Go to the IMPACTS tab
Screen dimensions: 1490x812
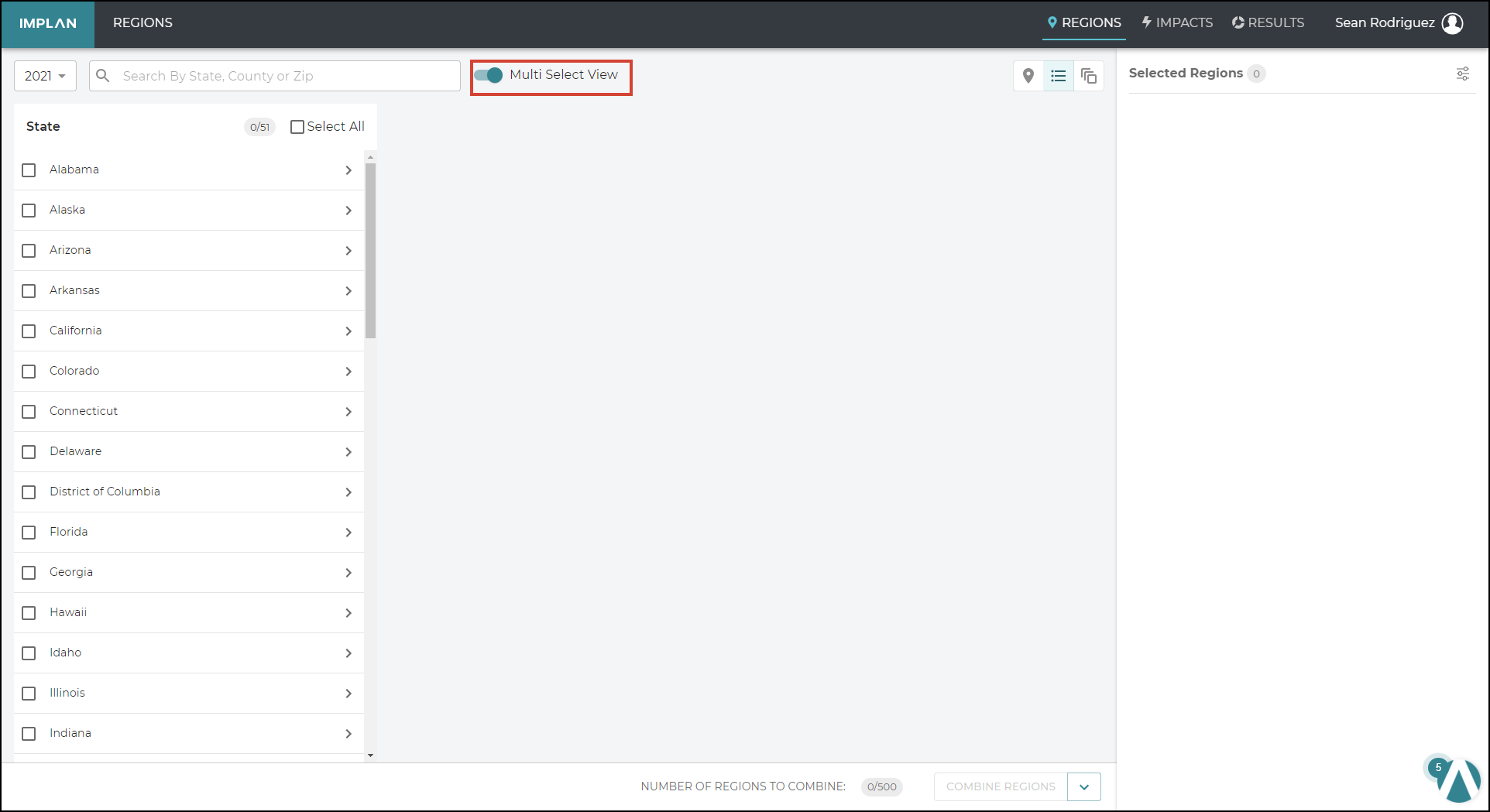pos(1177,23)
